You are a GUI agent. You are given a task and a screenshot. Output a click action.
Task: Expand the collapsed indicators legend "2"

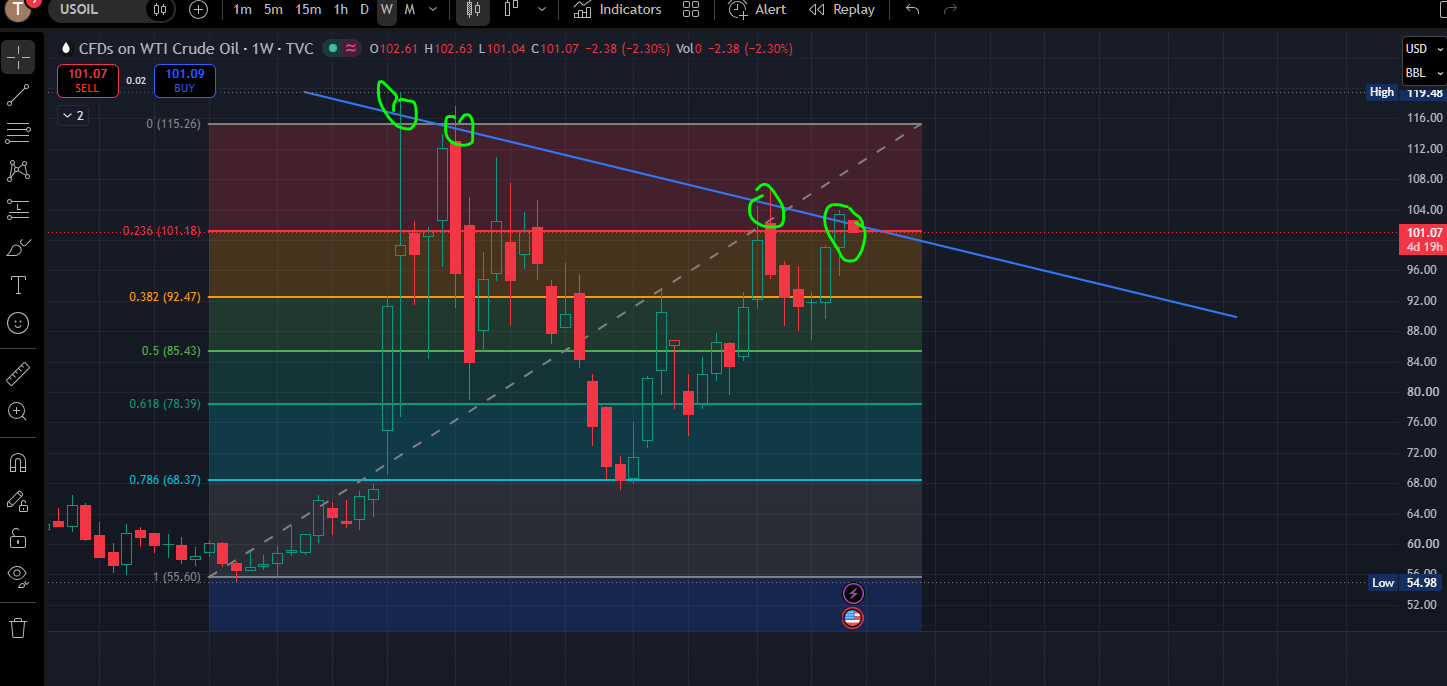coord(73,115)
